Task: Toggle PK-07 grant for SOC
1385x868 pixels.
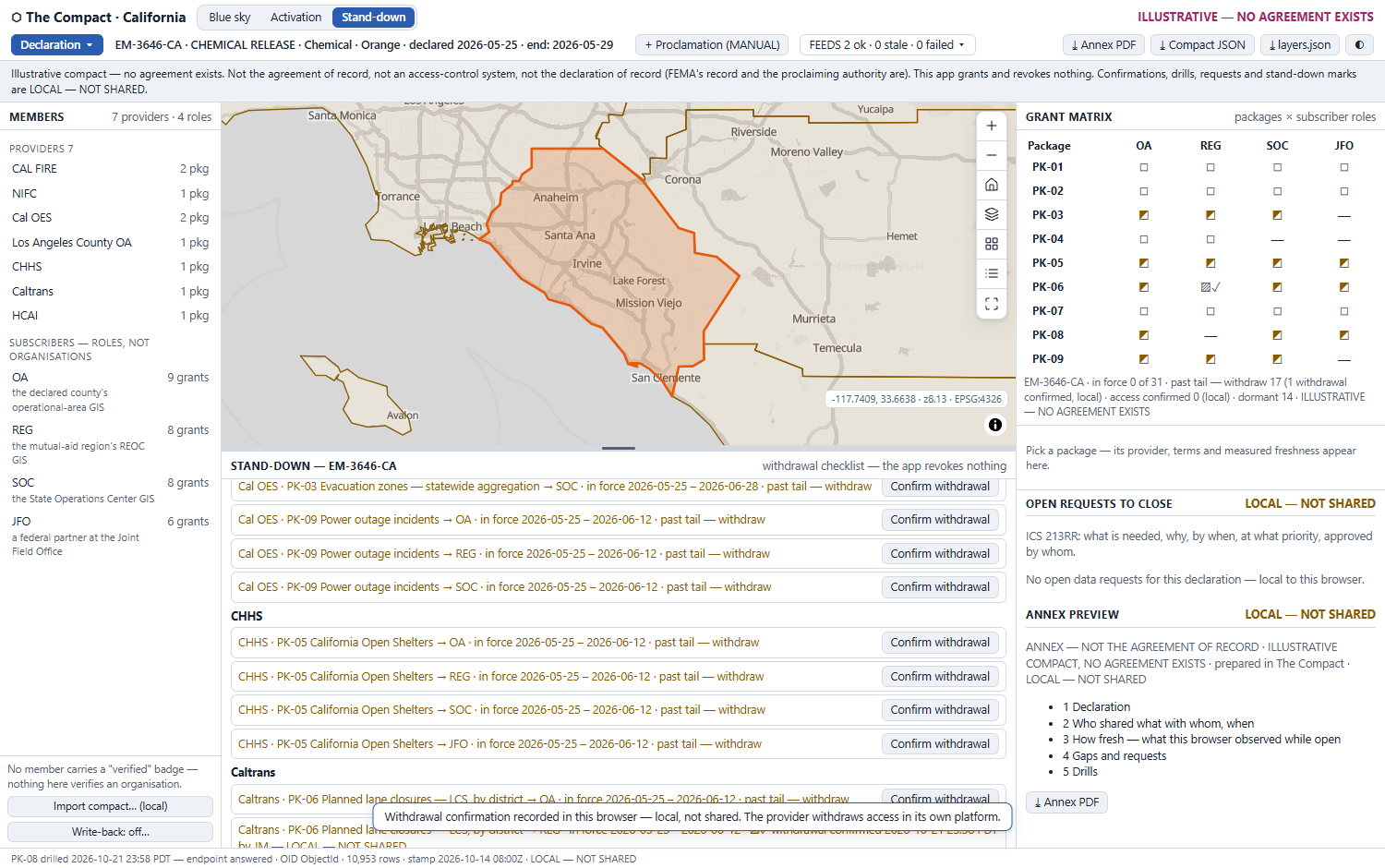Action: [x=1277, y=311]
